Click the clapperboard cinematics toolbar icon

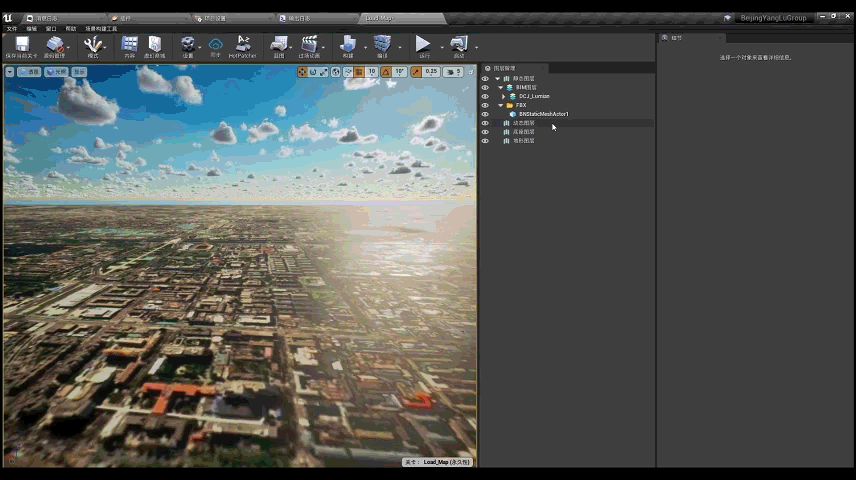(x=310, y=45)
